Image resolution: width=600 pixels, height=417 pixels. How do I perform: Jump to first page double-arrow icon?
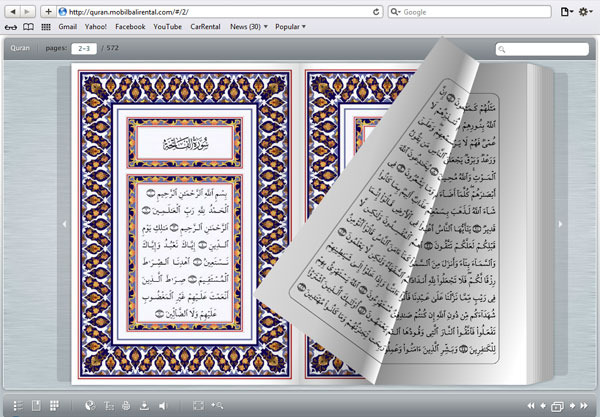[x=531, y=406]
